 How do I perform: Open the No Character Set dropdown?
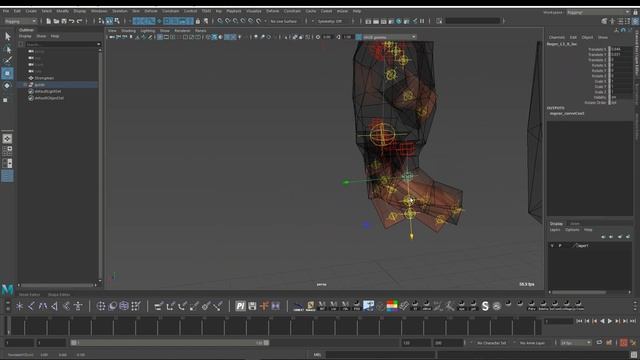pyautogui.click(x=492, y=343)
